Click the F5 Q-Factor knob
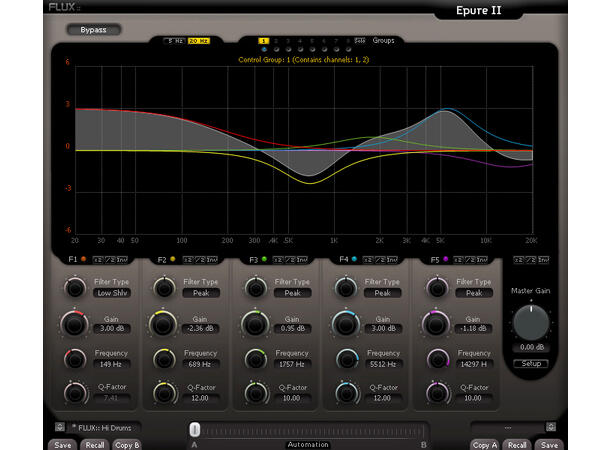 tap(437, 394)
